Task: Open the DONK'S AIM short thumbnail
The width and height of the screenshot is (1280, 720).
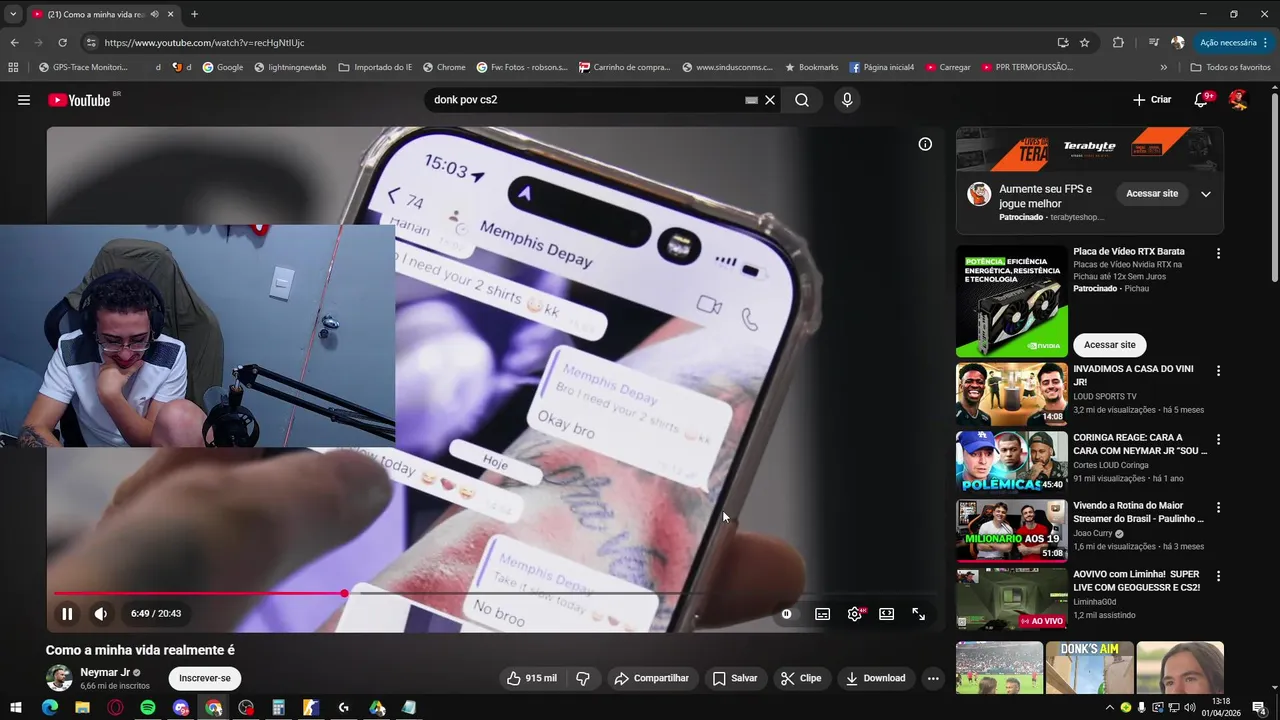Action: [x=1089, y=668]
